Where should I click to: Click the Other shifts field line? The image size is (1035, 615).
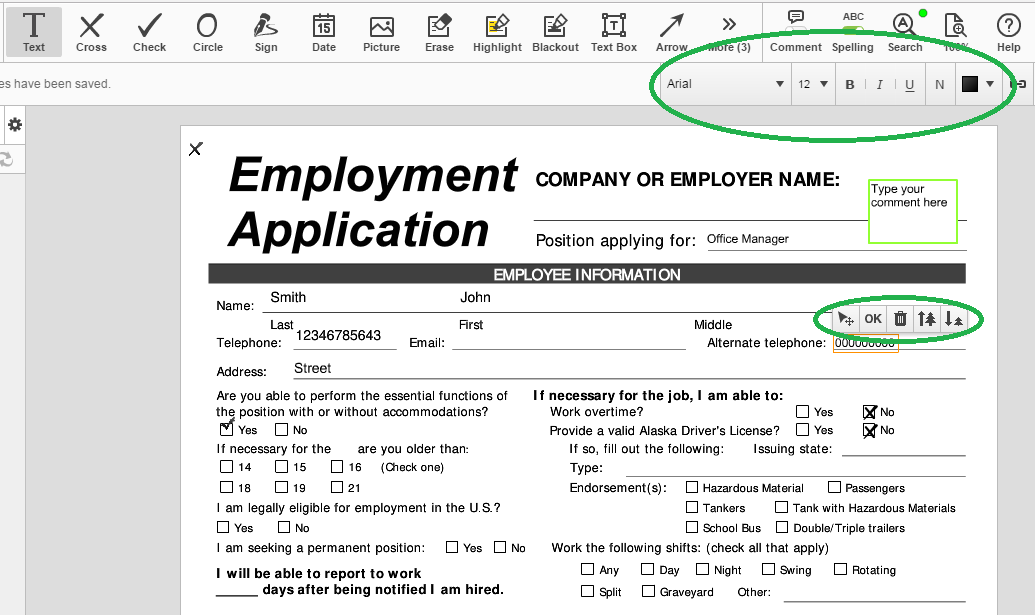point(874,593)
